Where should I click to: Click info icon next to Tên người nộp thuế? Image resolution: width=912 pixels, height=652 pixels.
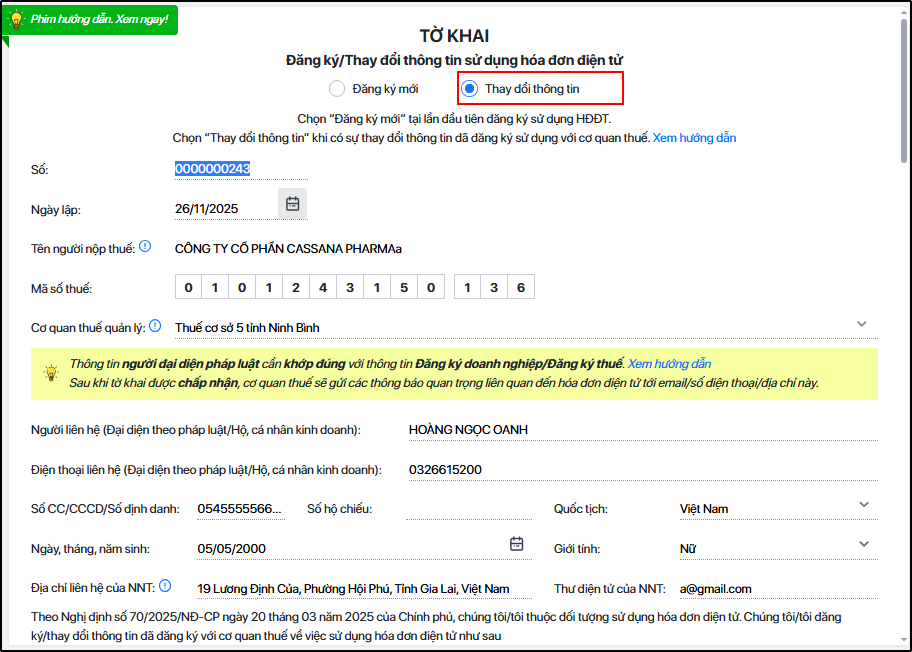145,247
